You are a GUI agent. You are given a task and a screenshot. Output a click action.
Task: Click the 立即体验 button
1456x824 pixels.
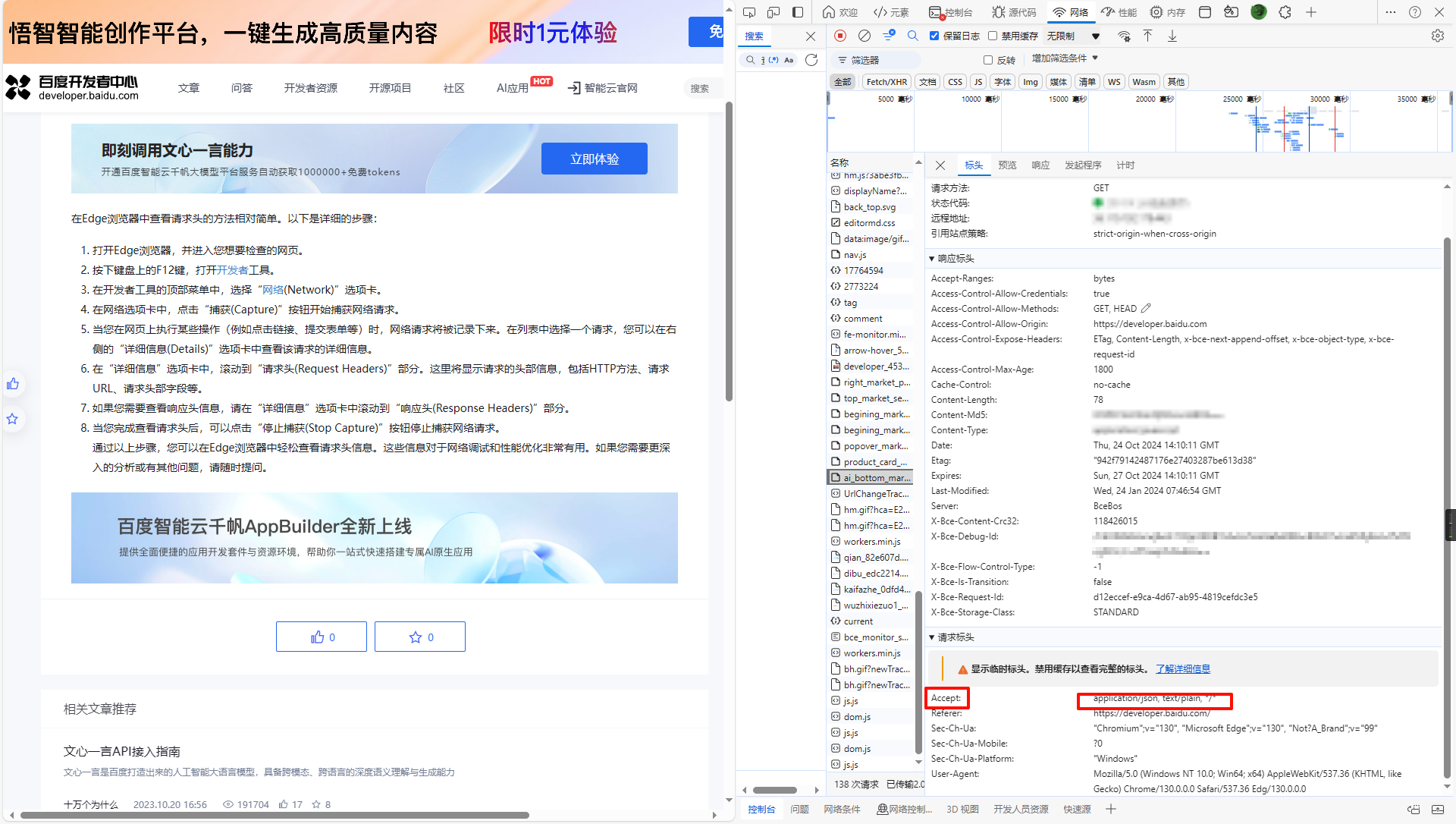594,159
